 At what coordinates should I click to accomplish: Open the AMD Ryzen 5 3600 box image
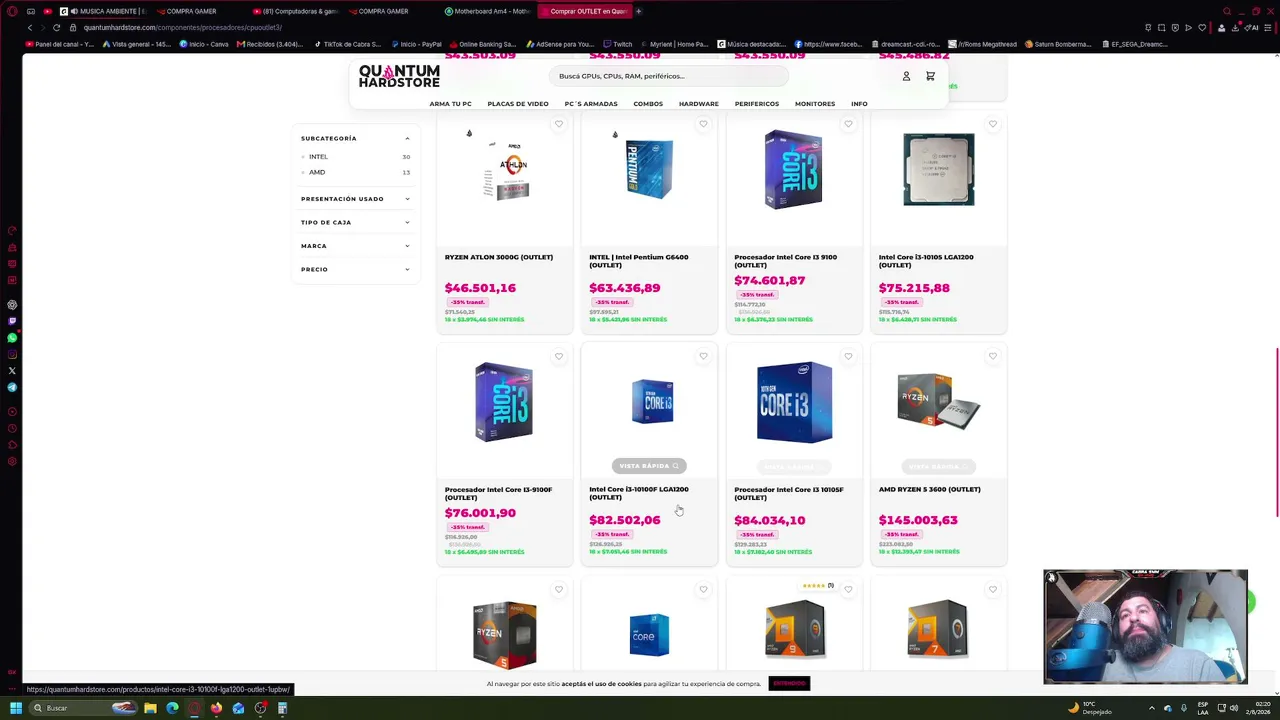pyautogui.click(x=938, y=401)
